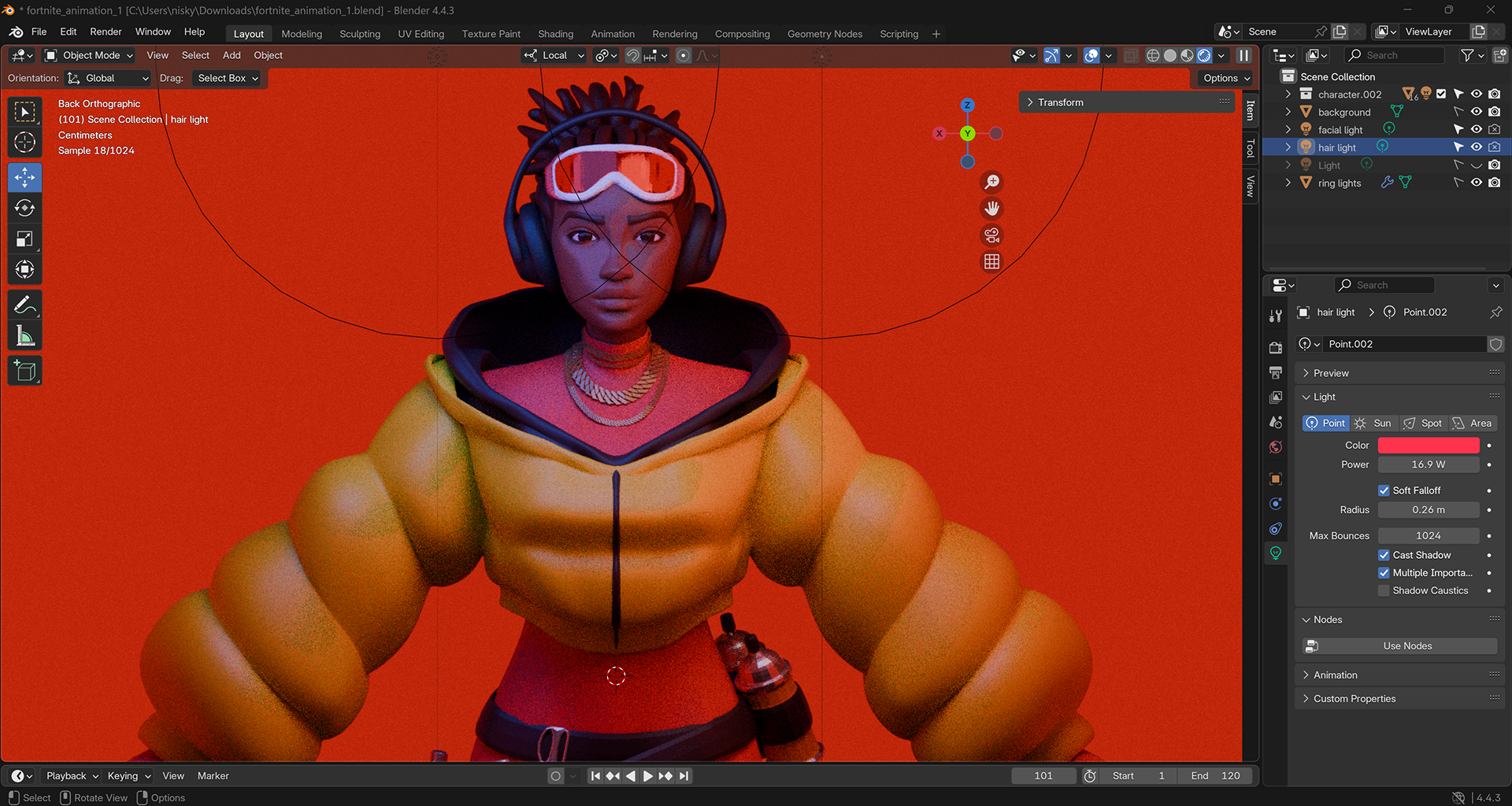Select the Rotate tool
The image size is (1512, 806).
25,208
